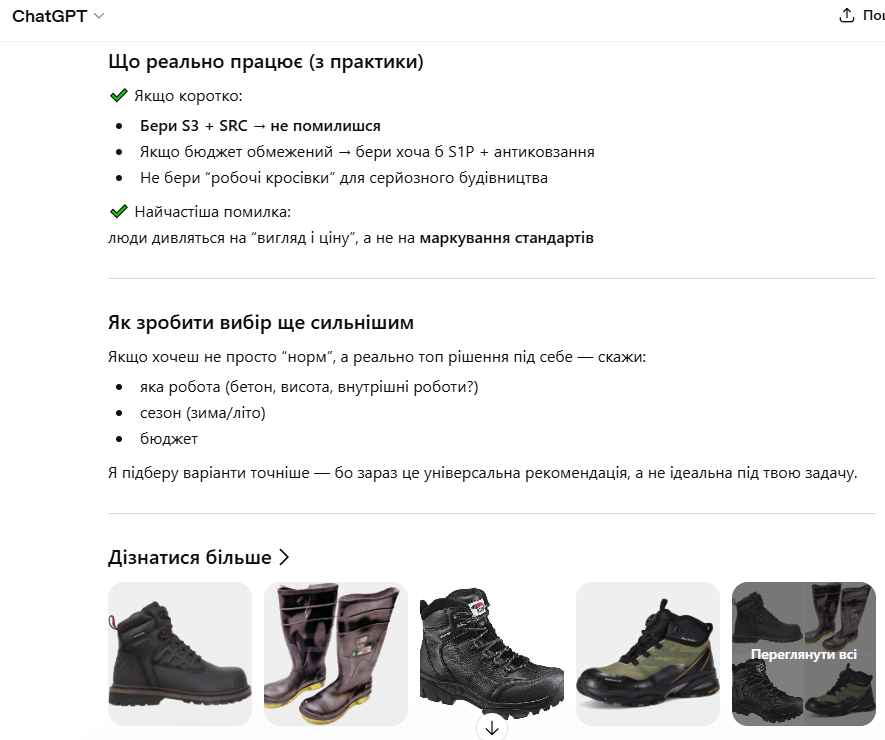Image resolution: width=885 pixels, height=740 pixels.
Task: Open the black ankle work boot thumbnail
Action: pos(180,653)
